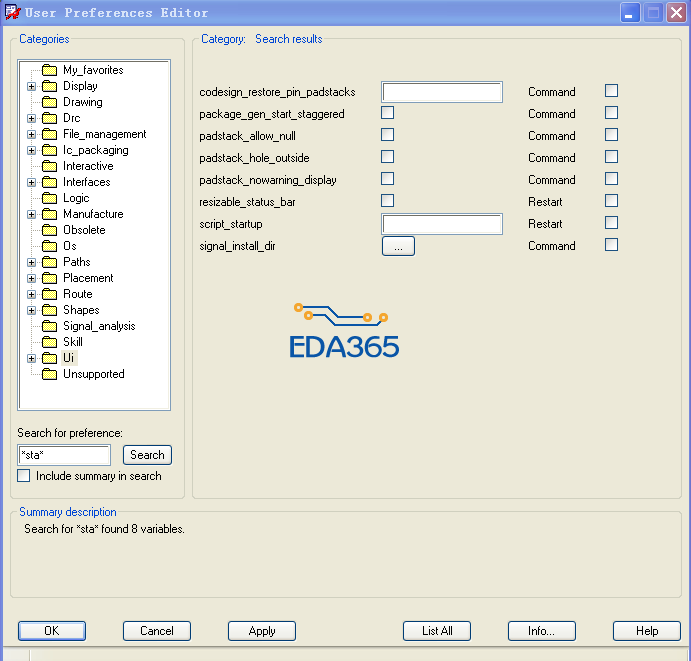The width and height of the screenshot is (691, 661).
Task: Click the Restart label for script_startup
Action: tap(545, 224)
